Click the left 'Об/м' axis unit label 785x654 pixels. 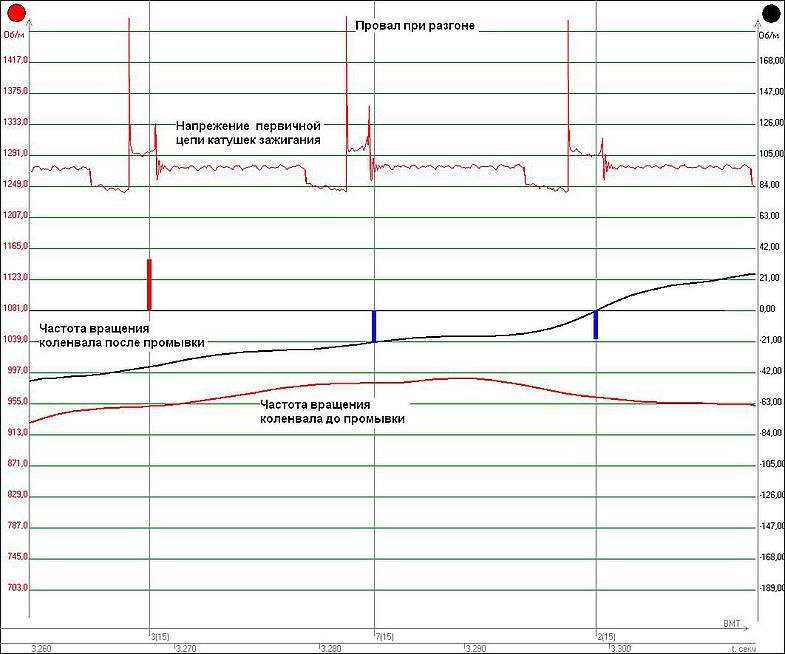click(14, 35)
